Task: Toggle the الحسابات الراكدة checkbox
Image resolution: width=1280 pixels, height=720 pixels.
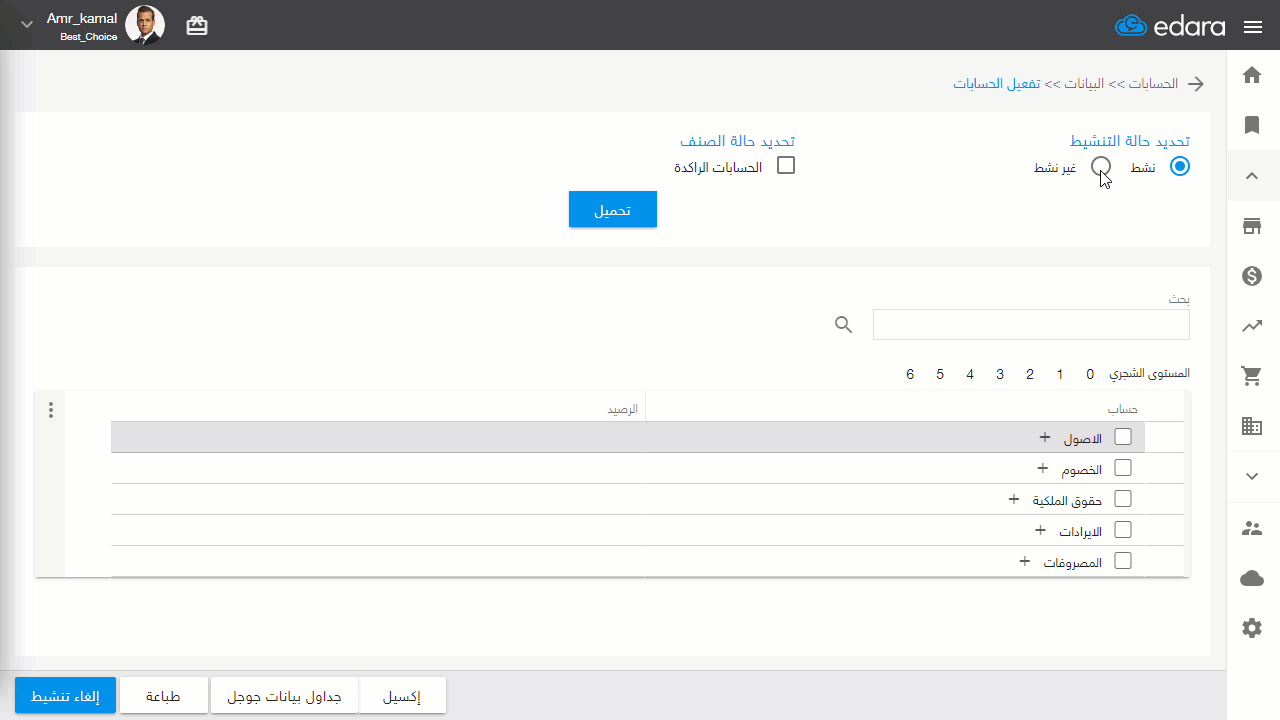Action: point(786,166)
